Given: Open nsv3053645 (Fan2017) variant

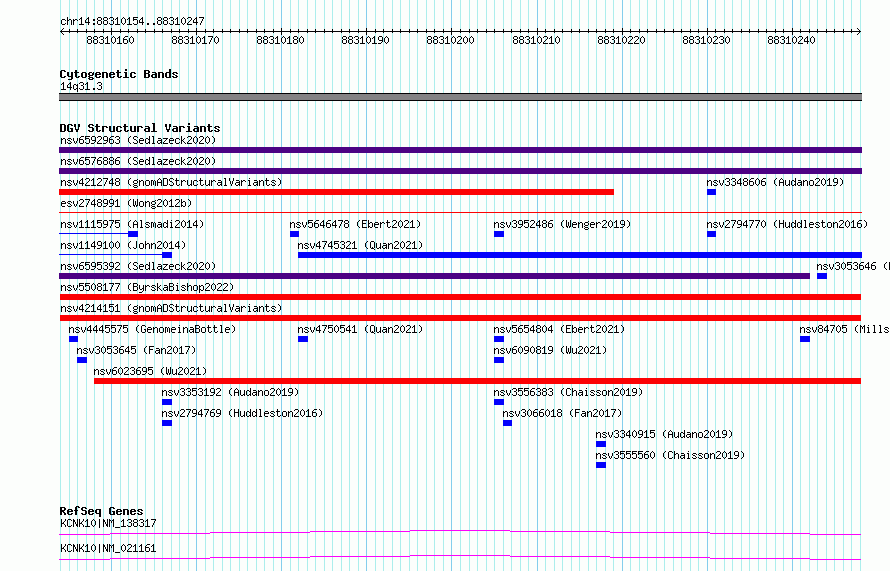Looking at the screenshot, I should point(136,350).
